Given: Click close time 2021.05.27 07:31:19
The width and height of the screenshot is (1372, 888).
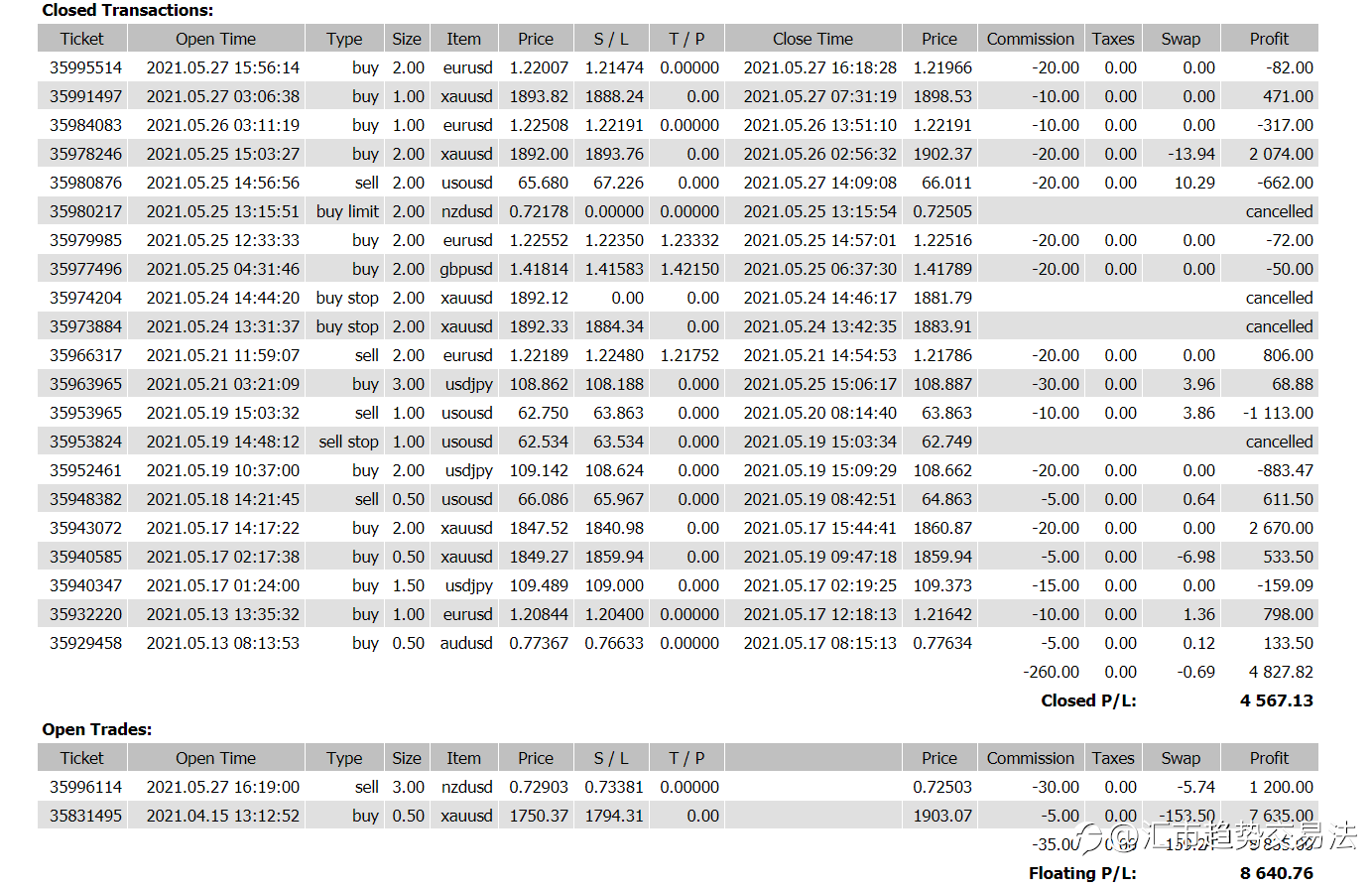Looking at the screenshot, I should [x=820, y=96].
